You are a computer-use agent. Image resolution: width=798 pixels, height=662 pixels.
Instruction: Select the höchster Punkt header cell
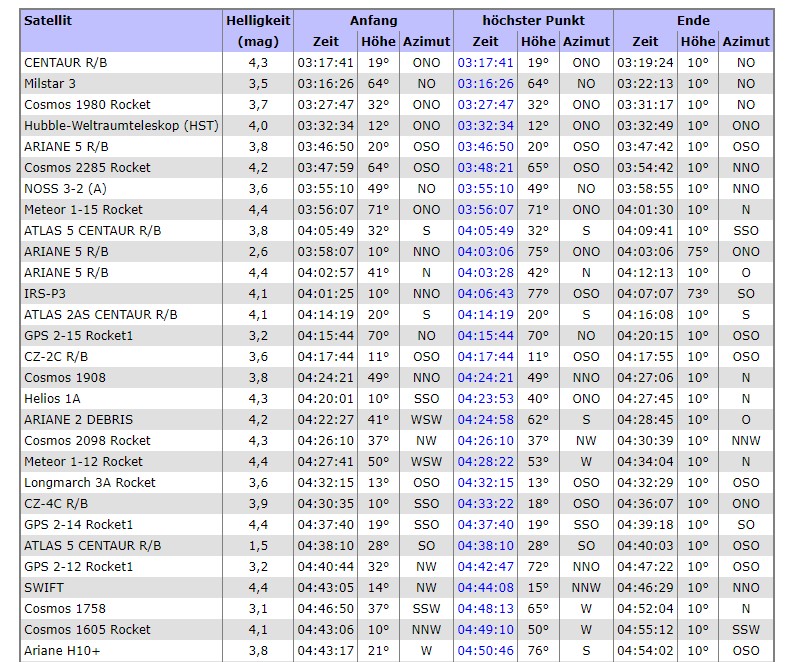(x=533, y=20)
